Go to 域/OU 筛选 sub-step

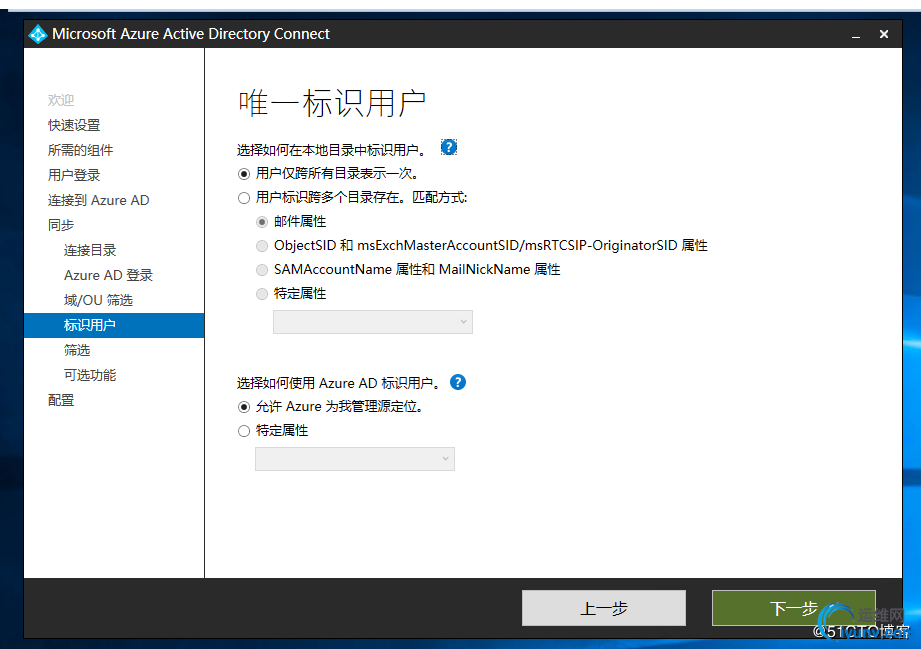[98, 300]
